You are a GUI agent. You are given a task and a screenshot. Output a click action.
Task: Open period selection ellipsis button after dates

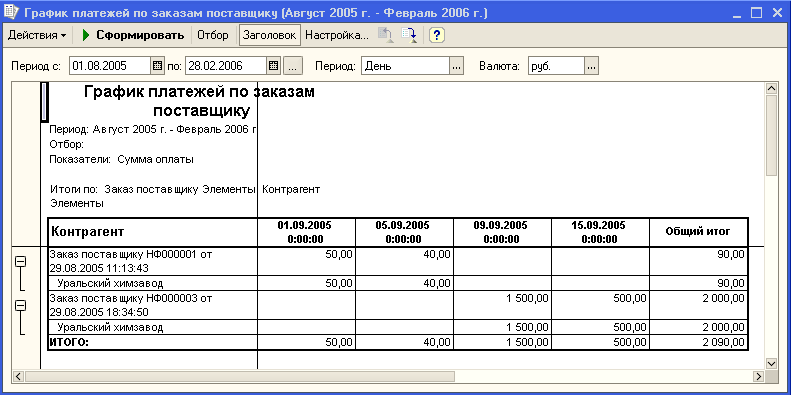293,66
